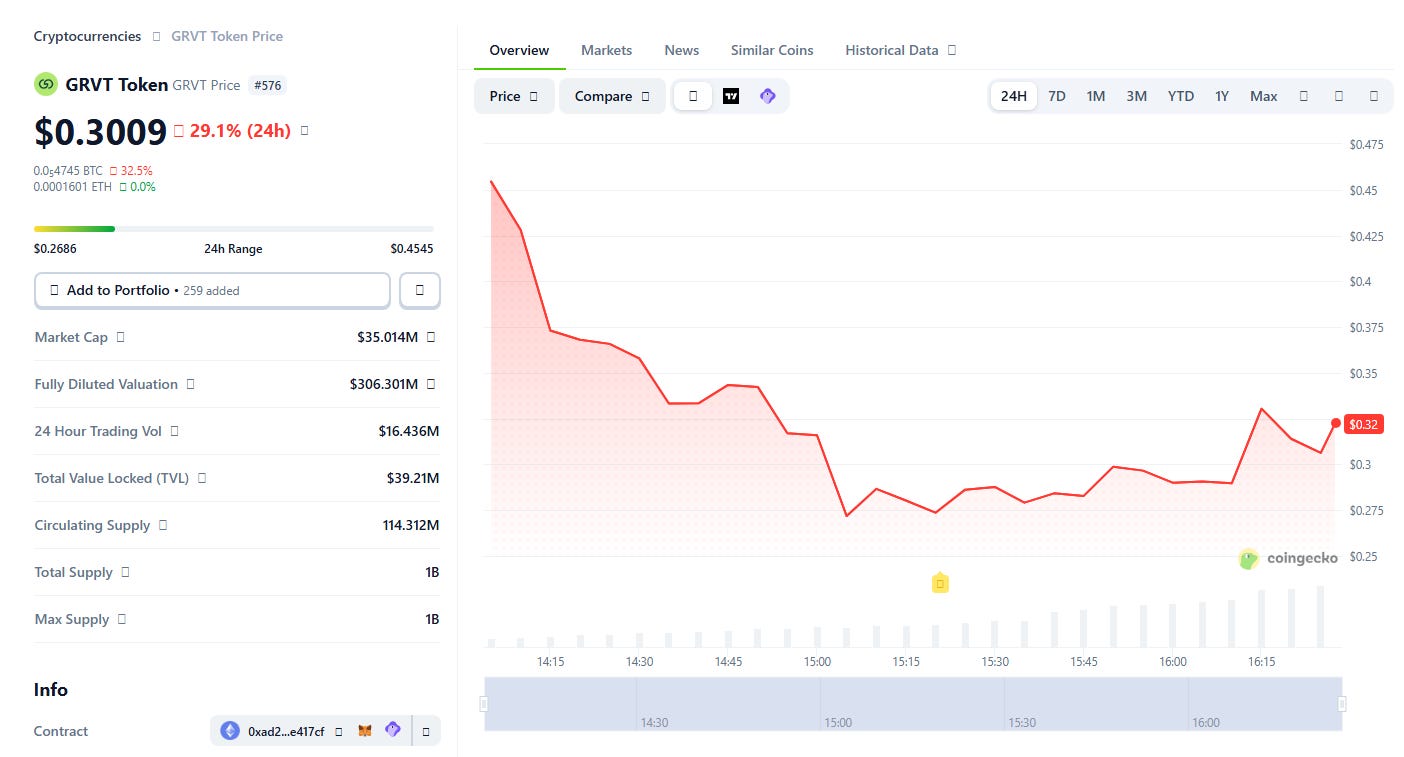Select the 7D time range
Image resolution: width=1404 pixels, height=757 pixels.
click(x=1057, y=96)
